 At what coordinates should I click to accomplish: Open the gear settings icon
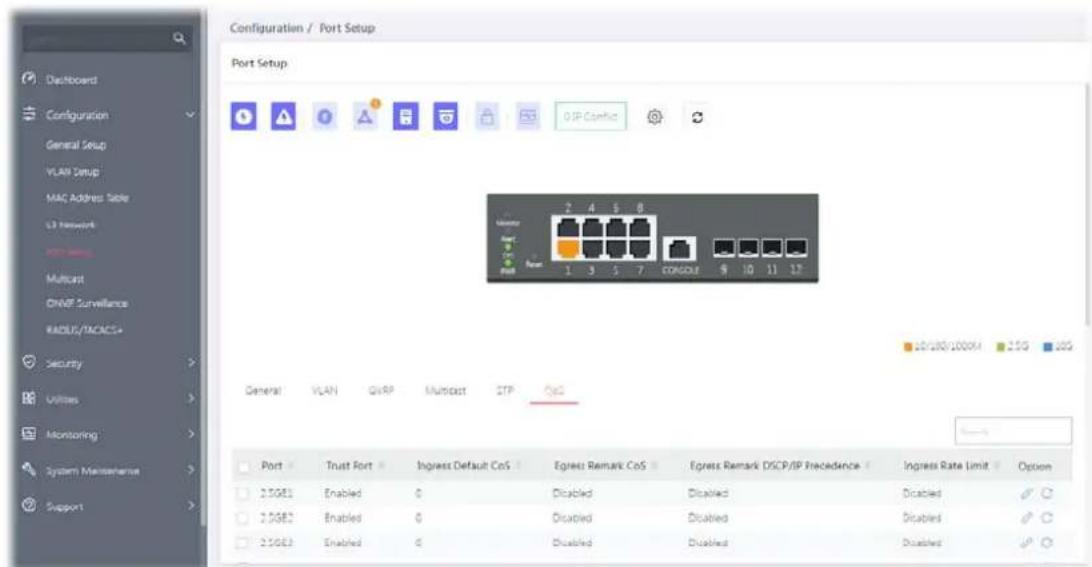tap(655, 117)
